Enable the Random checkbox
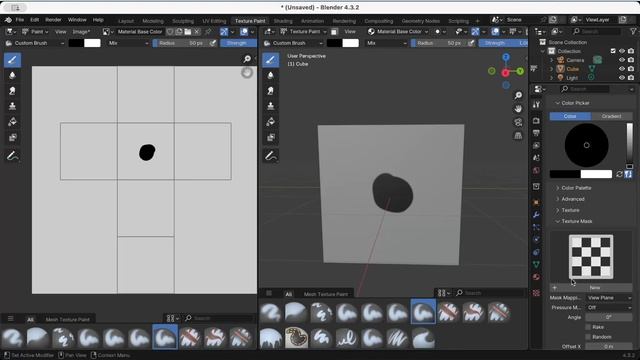This screenshot has width=640, height=360. (x=588, y=337)
